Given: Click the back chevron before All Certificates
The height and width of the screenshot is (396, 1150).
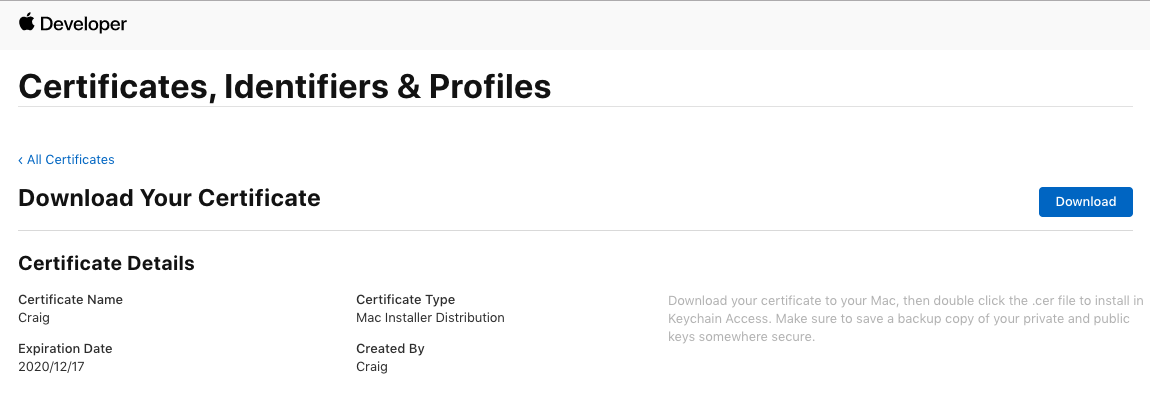Looking at the screenshot, I should pos(21,160).
